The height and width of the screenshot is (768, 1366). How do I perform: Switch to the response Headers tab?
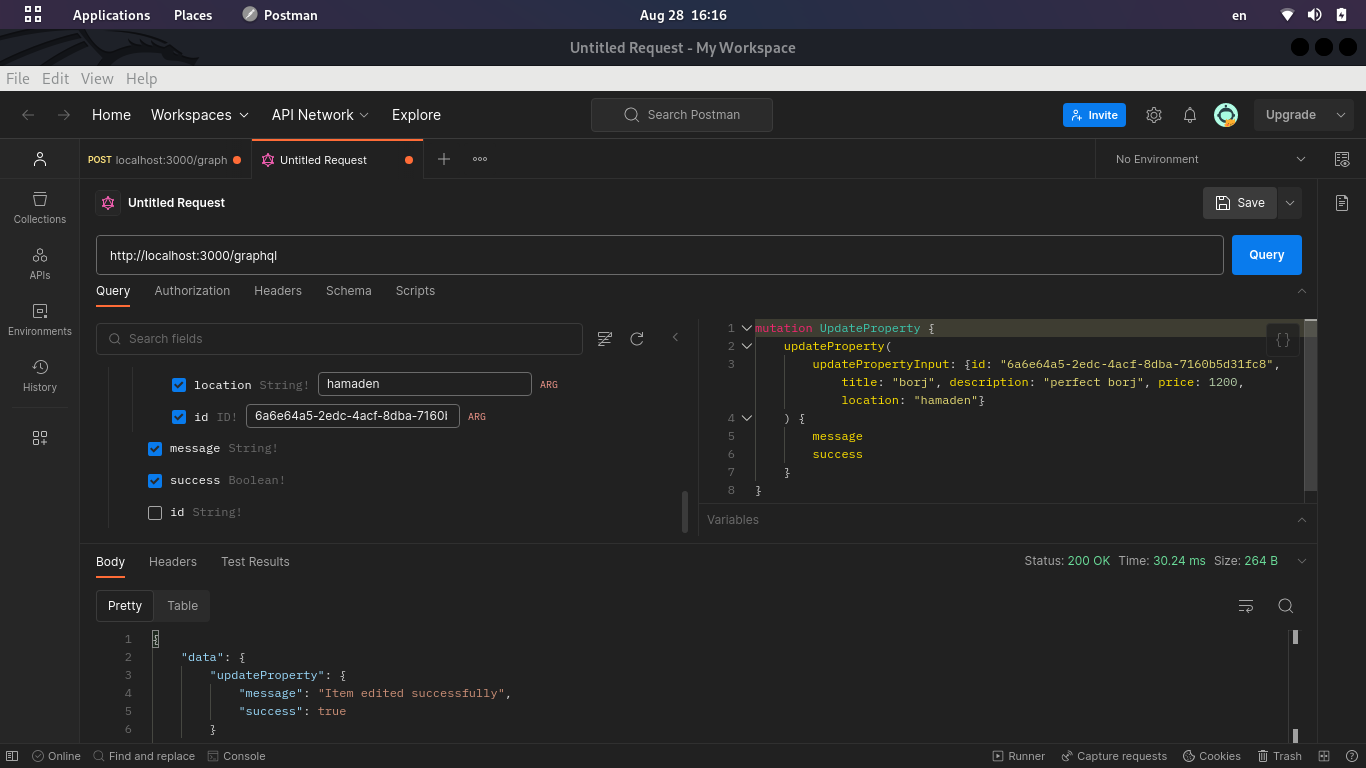173,562
